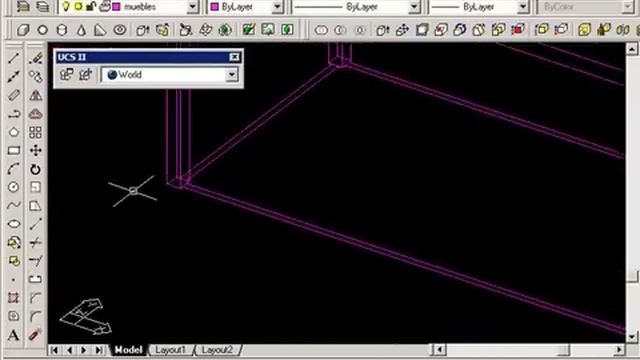Viewport: 640px width, 360px height.
Task: Toggle the muebles layer on/off lightbulb
Action: tap(66, 6)
